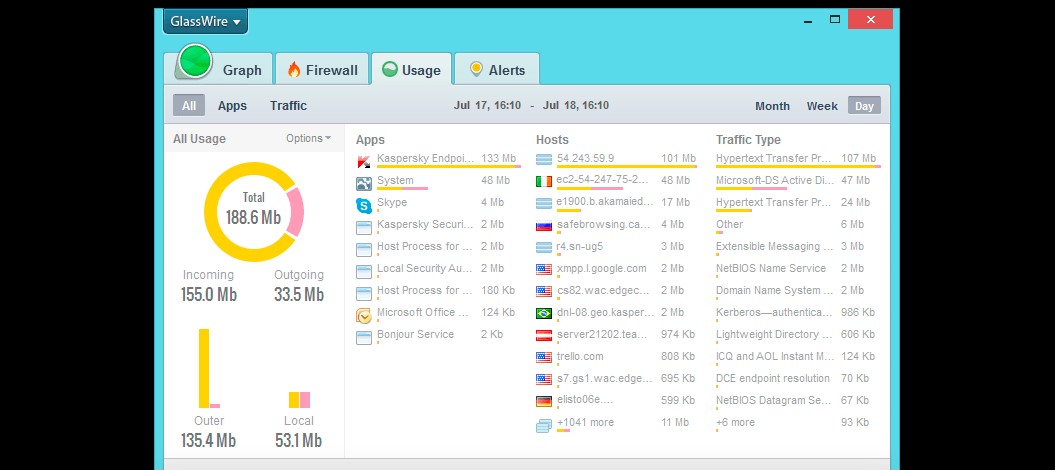
Task: Click the flame icon on Firewall tab
Action: (x=294, y=70)
